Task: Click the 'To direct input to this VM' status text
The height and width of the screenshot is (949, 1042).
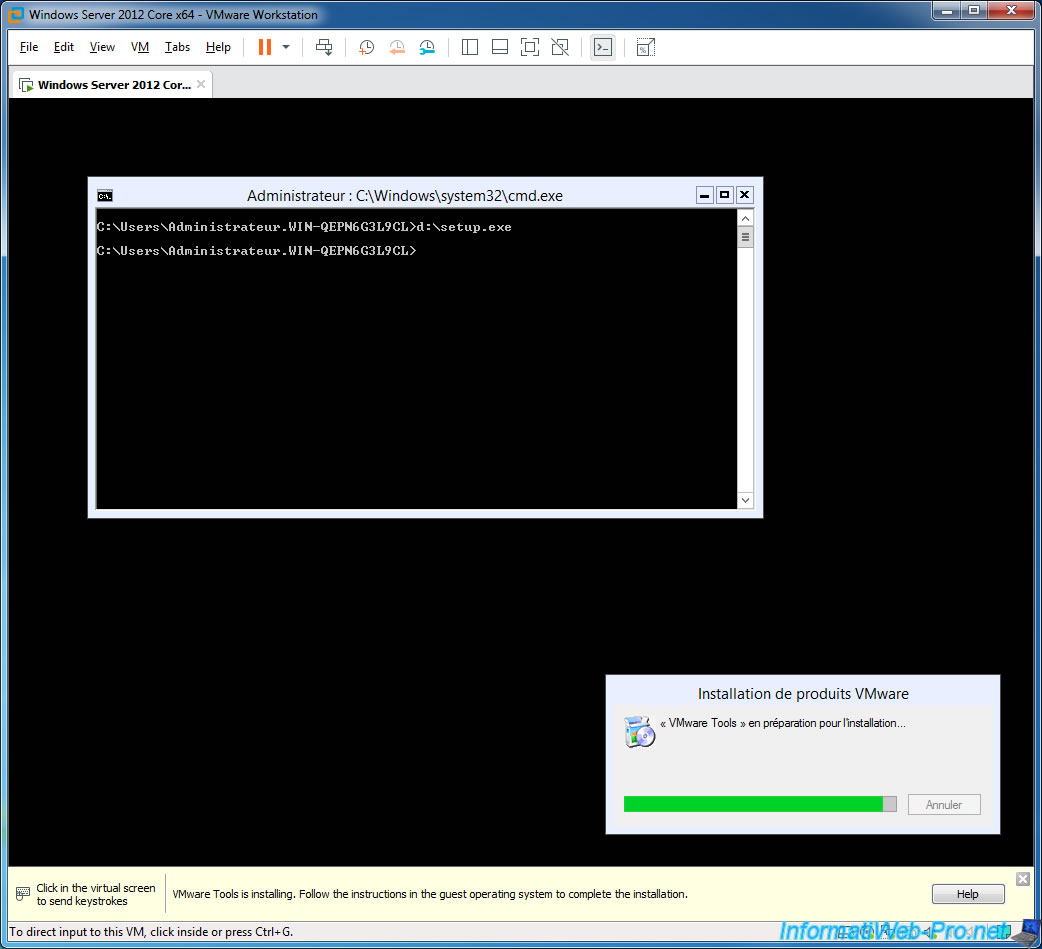Action: click(x=152, y=932)
